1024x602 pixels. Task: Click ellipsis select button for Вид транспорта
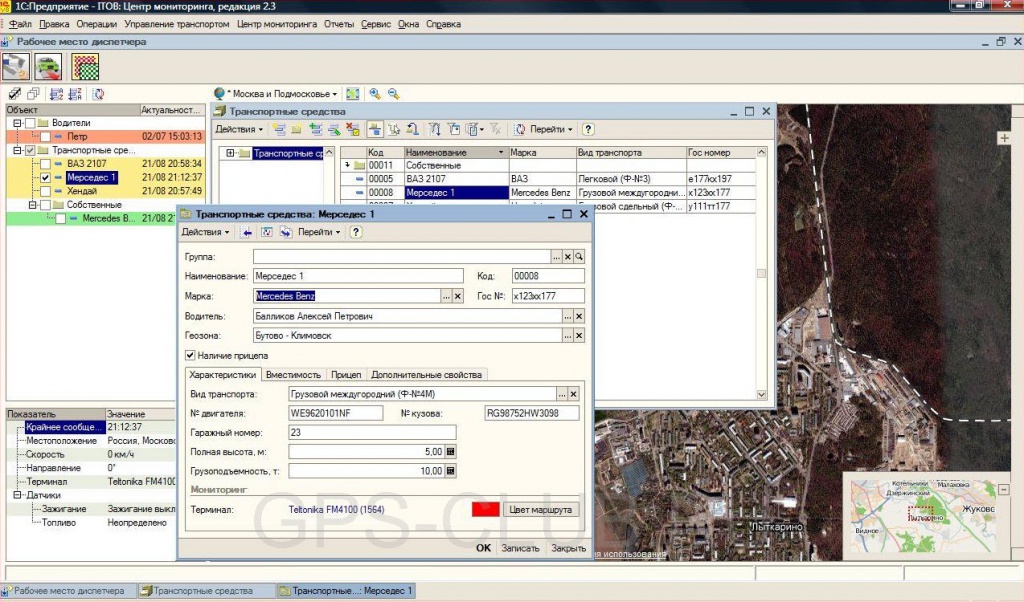(x=562, y=394)
